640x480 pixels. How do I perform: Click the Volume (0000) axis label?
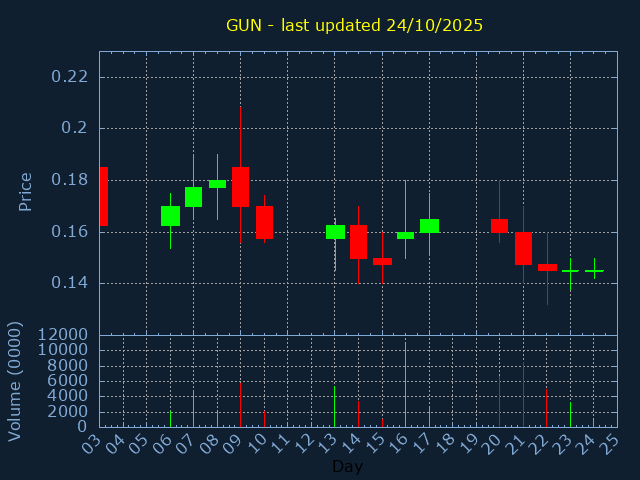(15, 381)
